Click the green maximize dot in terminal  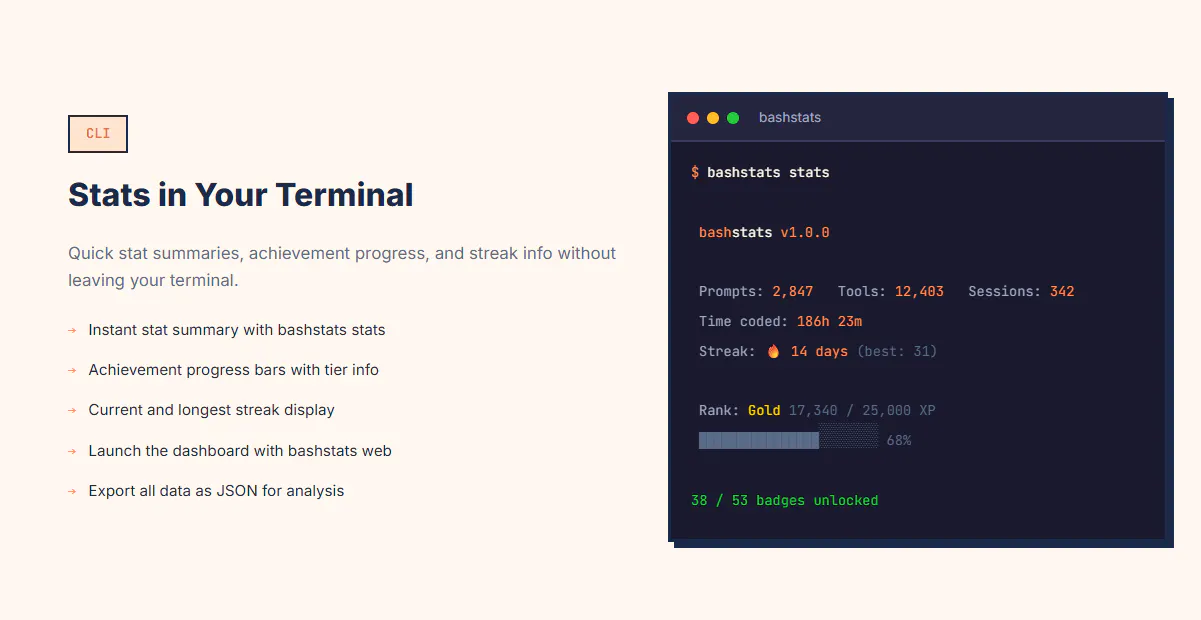pyautogui.click(x=733, y=118)
